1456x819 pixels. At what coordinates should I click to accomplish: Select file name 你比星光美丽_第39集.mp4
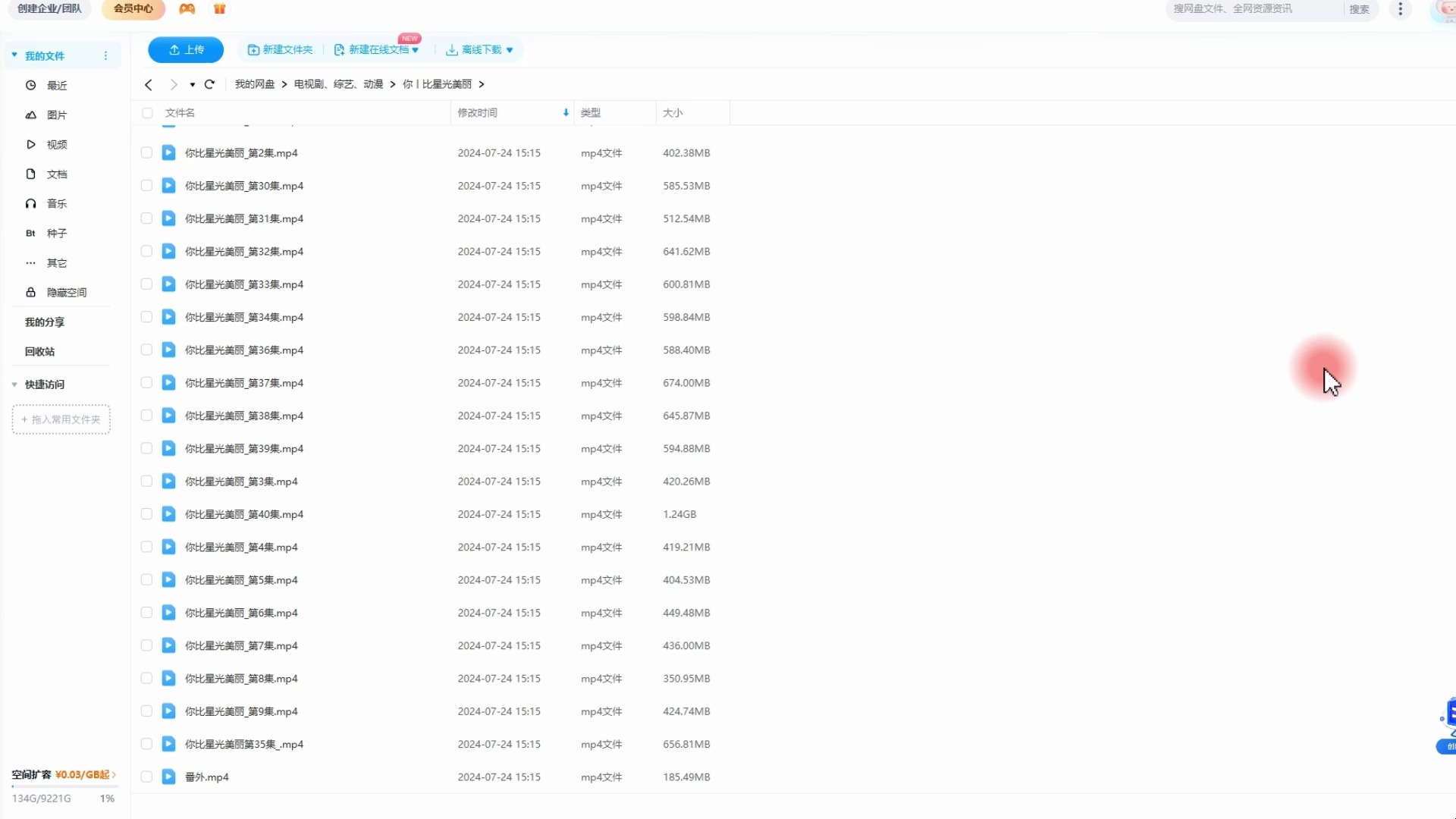244,449
